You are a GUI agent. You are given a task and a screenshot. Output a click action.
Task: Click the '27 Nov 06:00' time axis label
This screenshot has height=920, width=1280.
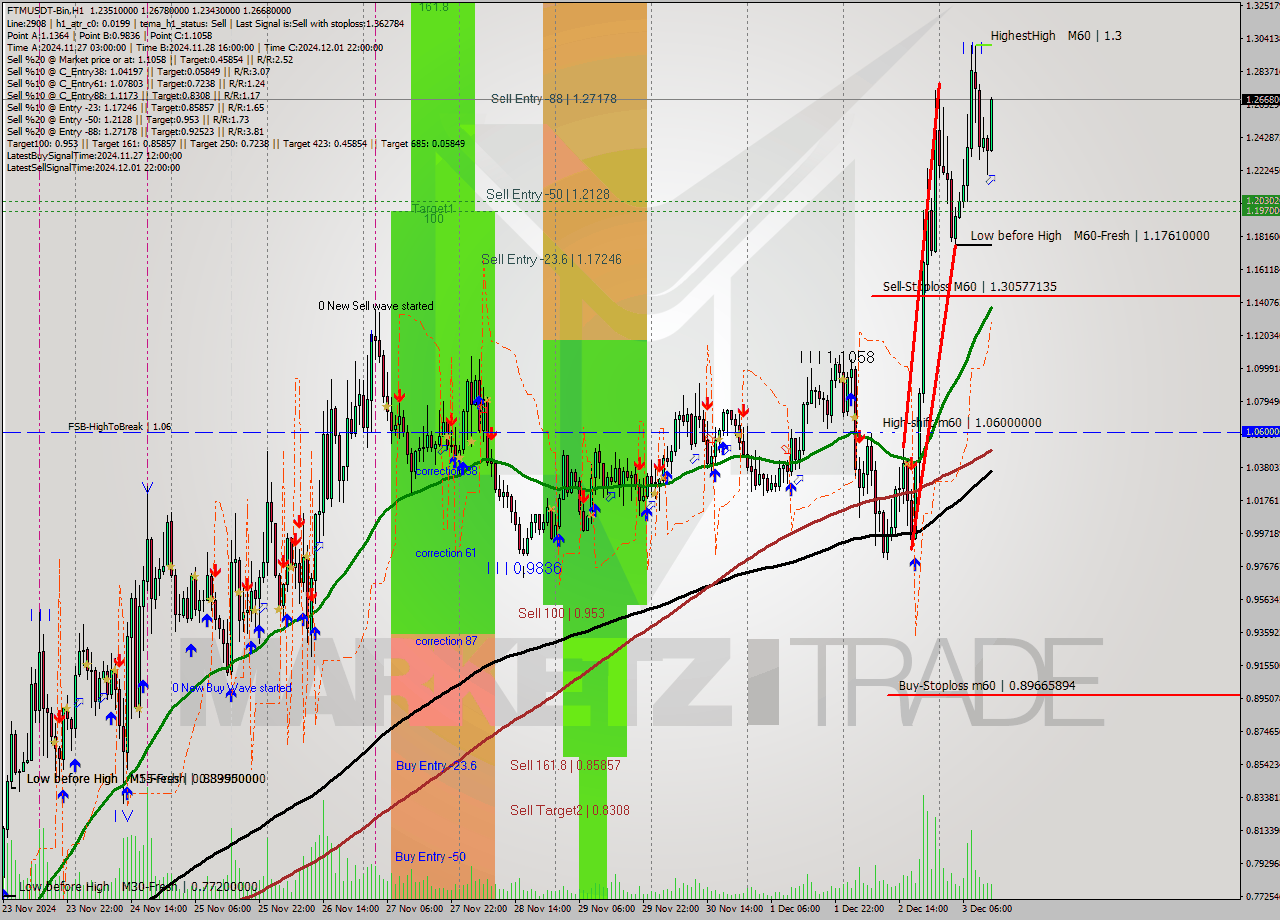point(417,909)
